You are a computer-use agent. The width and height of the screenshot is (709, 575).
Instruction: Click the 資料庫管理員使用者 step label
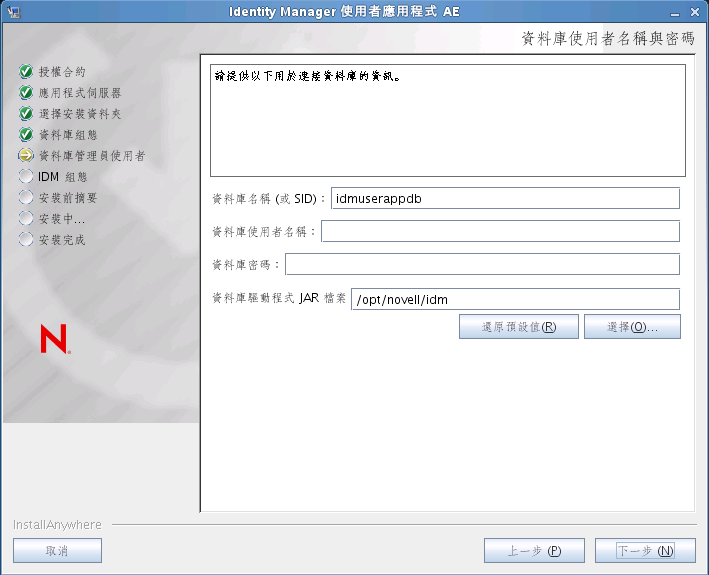pyautogui.click(x=92, y=156)
